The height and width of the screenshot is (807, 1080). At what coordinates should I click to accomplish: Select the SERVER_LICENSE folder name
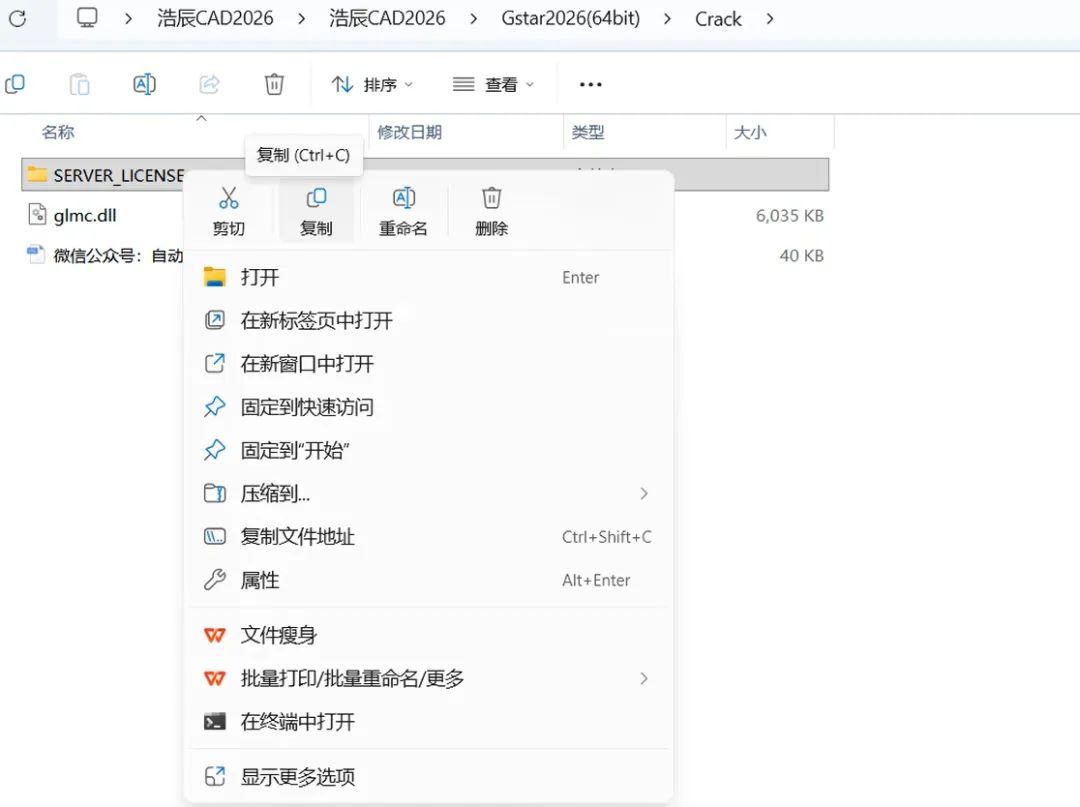[118, 176]
